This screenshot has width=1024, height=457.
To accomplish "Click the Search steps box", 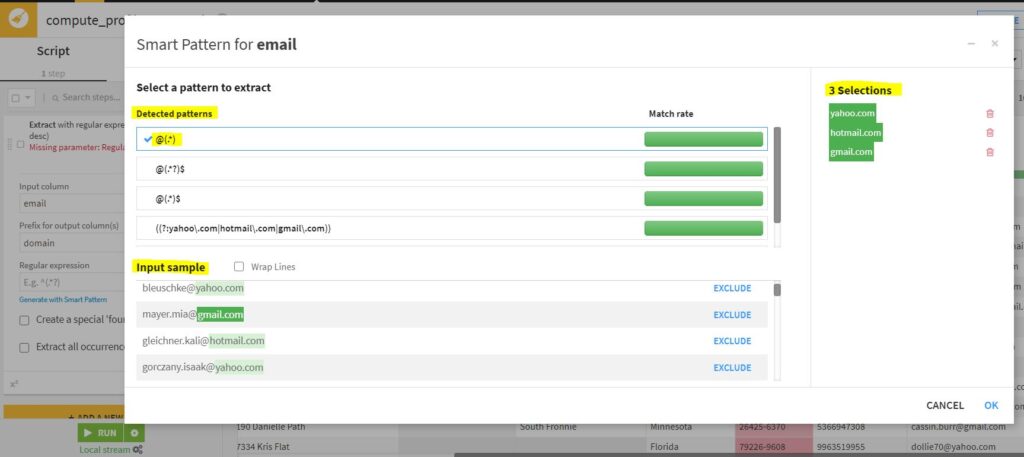I will click(87, 98).
